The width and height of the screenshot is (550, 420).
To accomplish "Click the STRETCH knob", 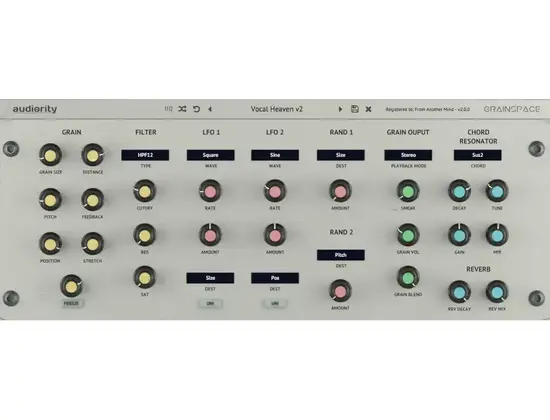I will [x=93, y=244].
